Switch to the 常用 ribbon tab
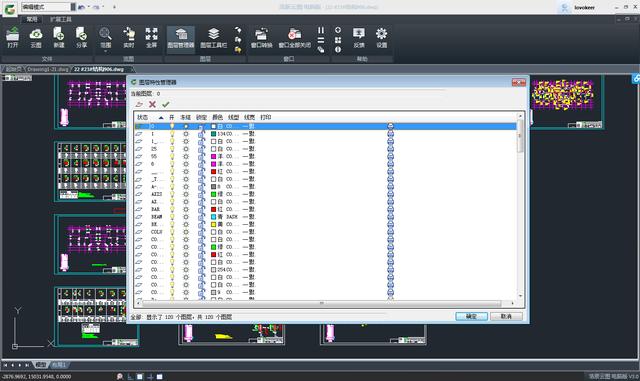This screenshot has width=640, height=381. (32, 19)
